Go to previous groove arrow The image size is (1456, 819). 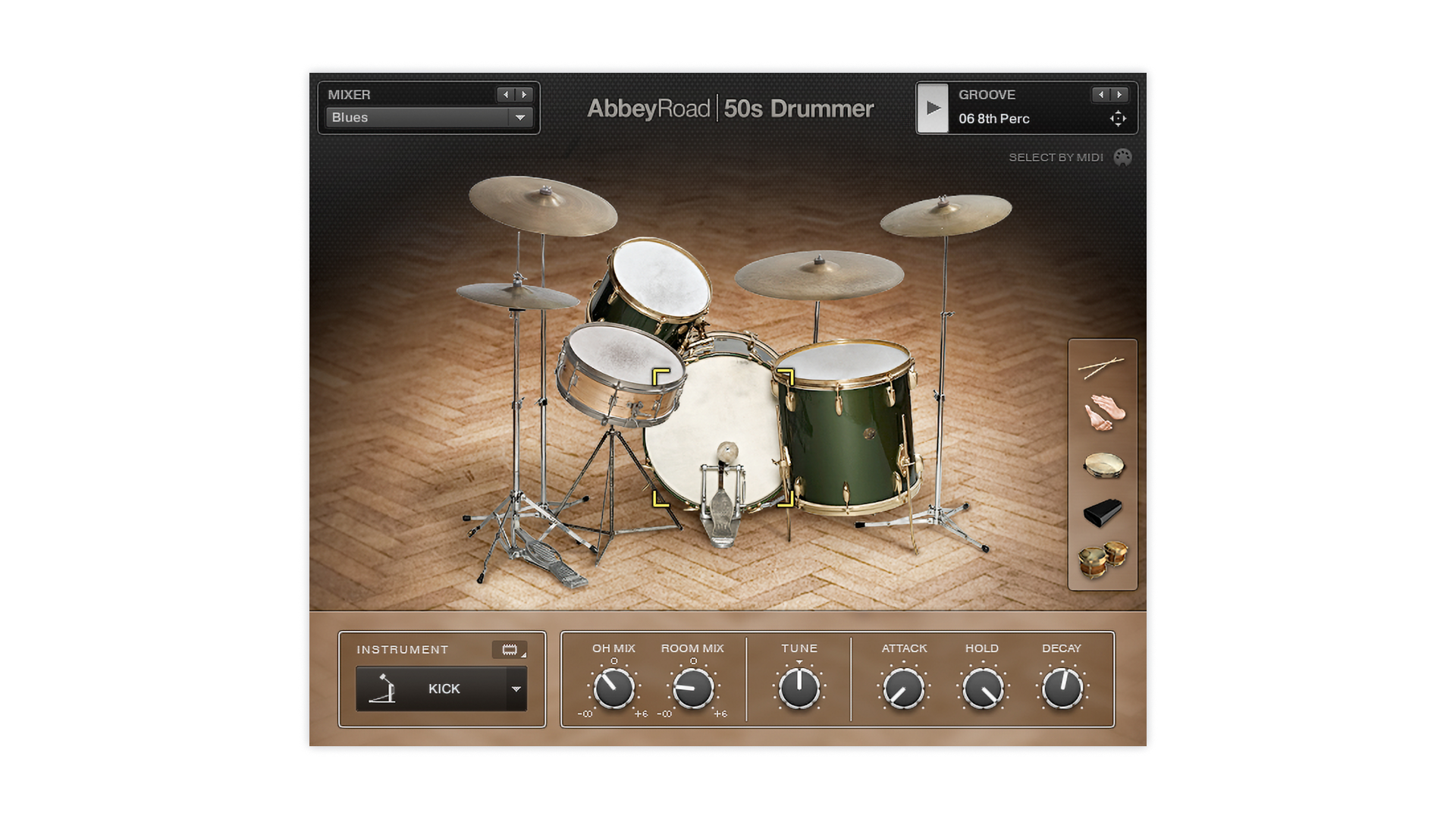[1101, 95]
